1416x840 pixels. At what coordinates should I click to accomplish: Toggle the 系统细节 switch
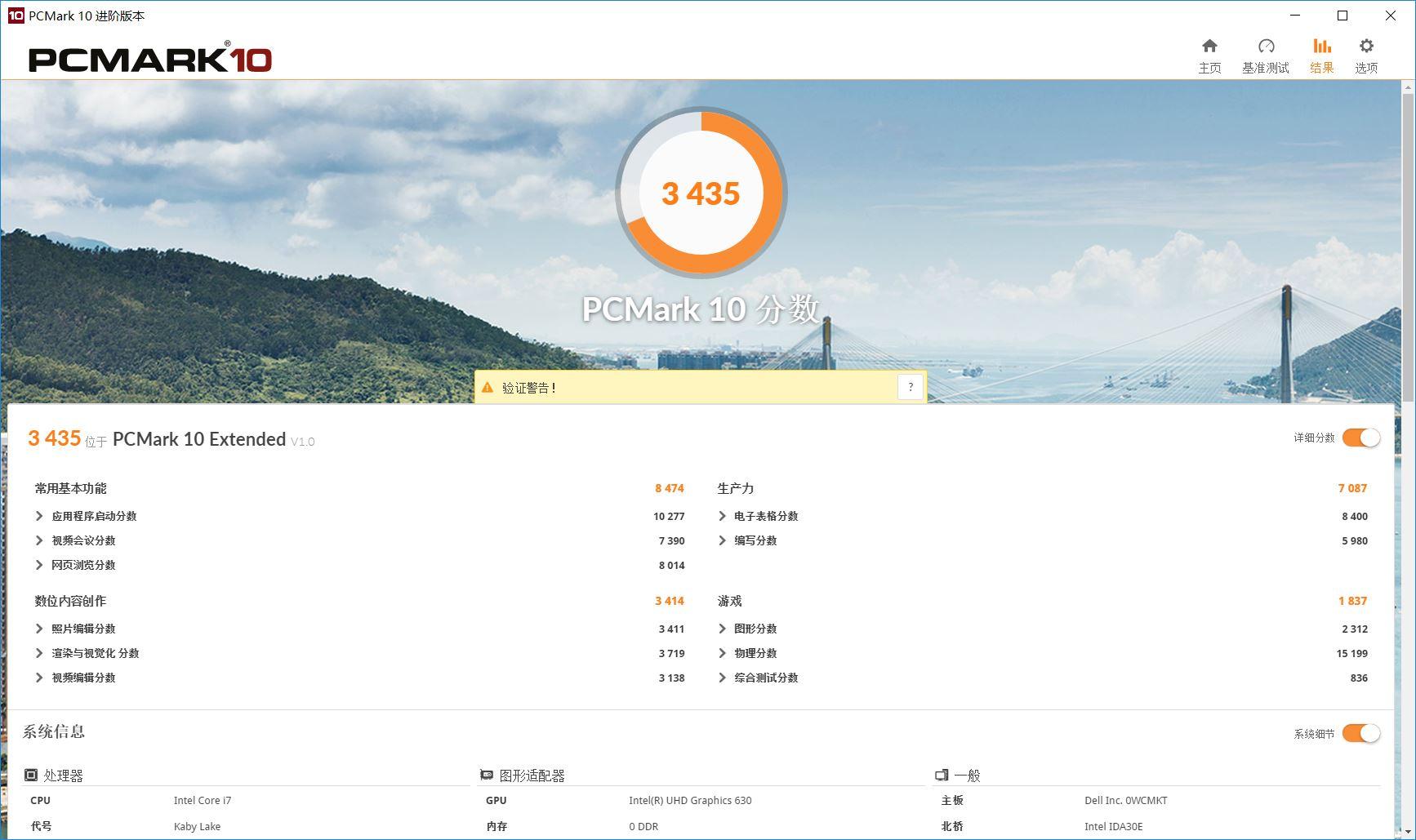[1361, 733]
